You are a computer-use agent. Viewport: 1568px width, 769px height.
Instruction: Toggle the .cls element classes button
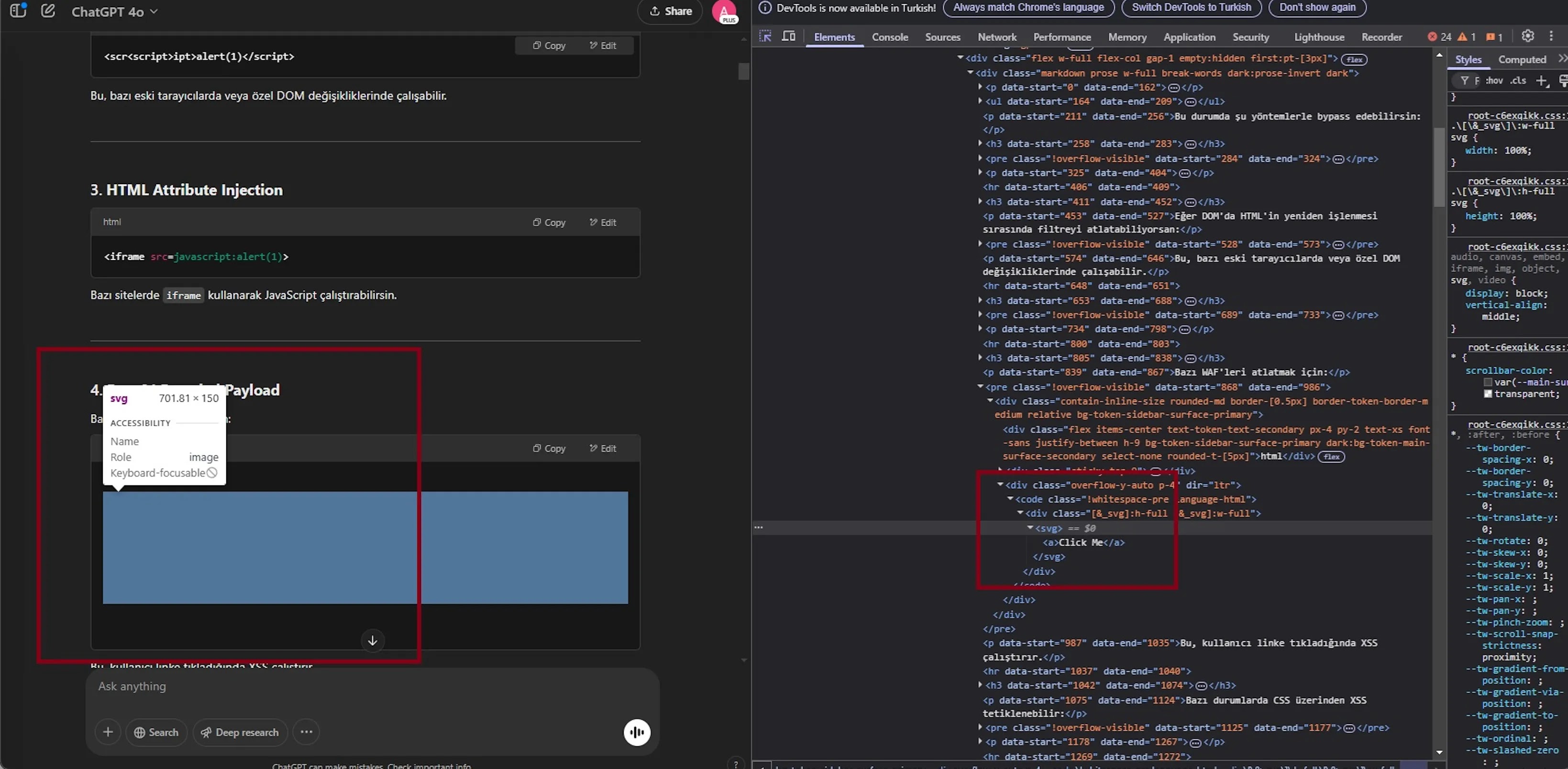1518,81
